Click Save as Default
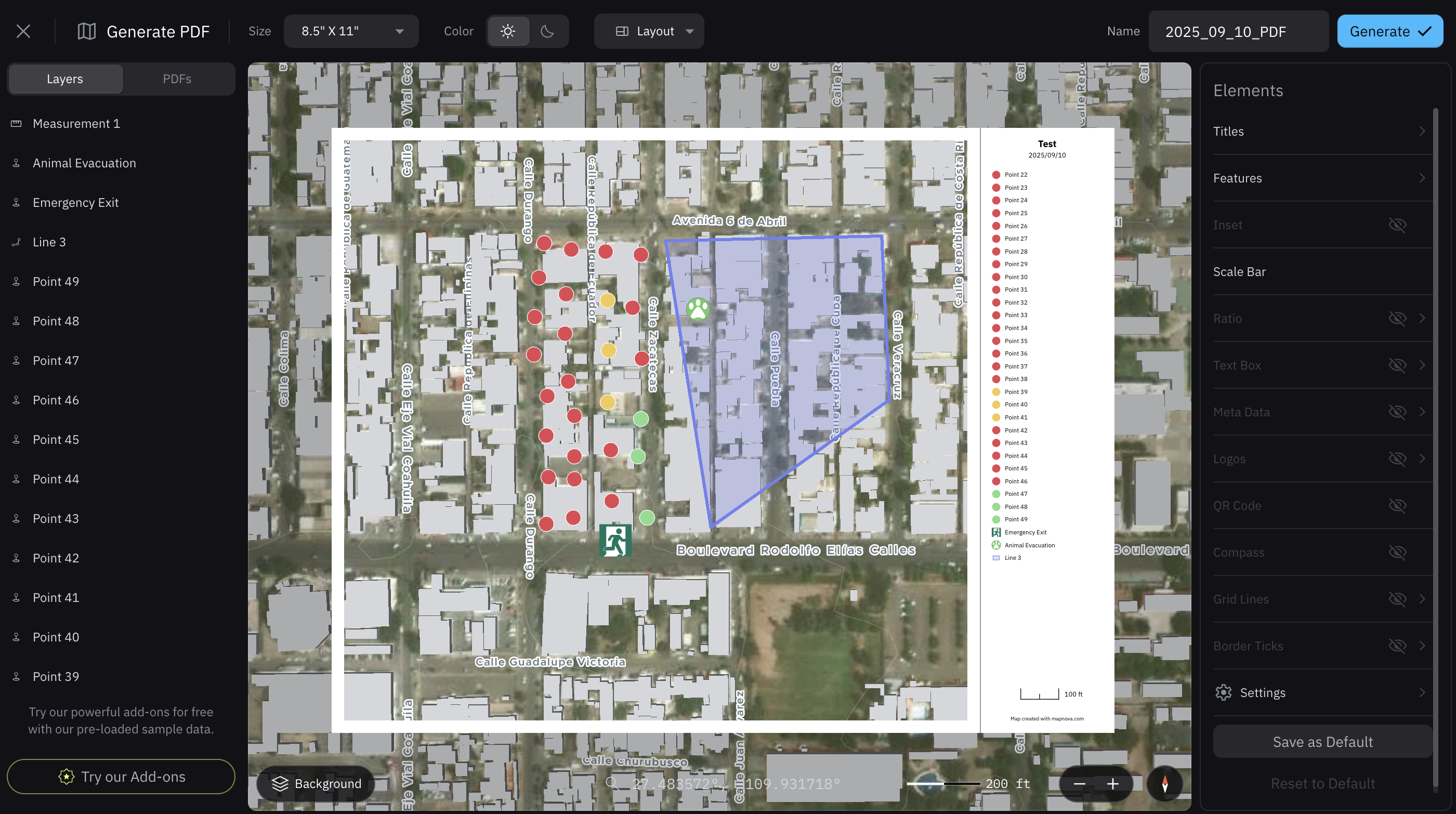 1322,742
